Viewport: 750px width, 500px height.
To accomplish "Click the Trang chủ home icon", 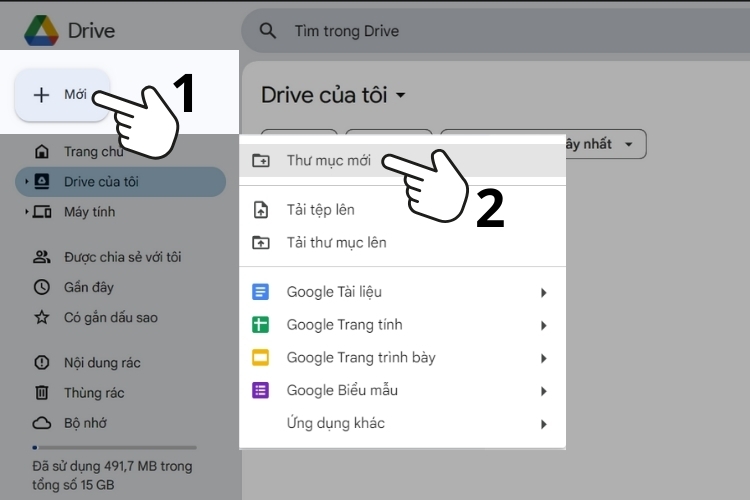I will [42, 152].
